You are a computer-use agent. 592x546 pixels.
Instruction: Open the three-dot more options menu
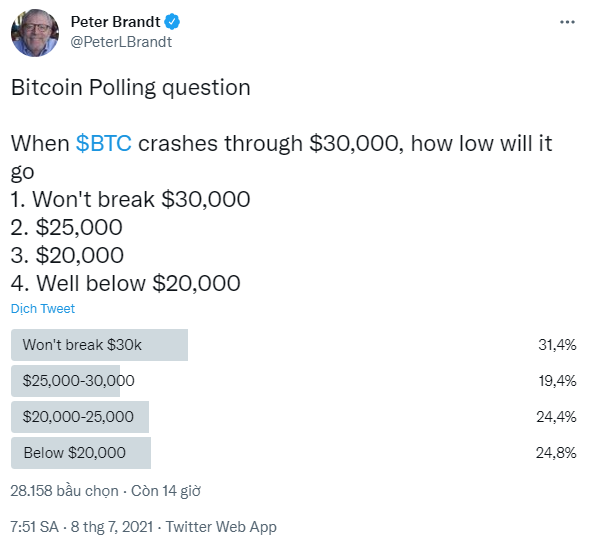click(567, 22)
